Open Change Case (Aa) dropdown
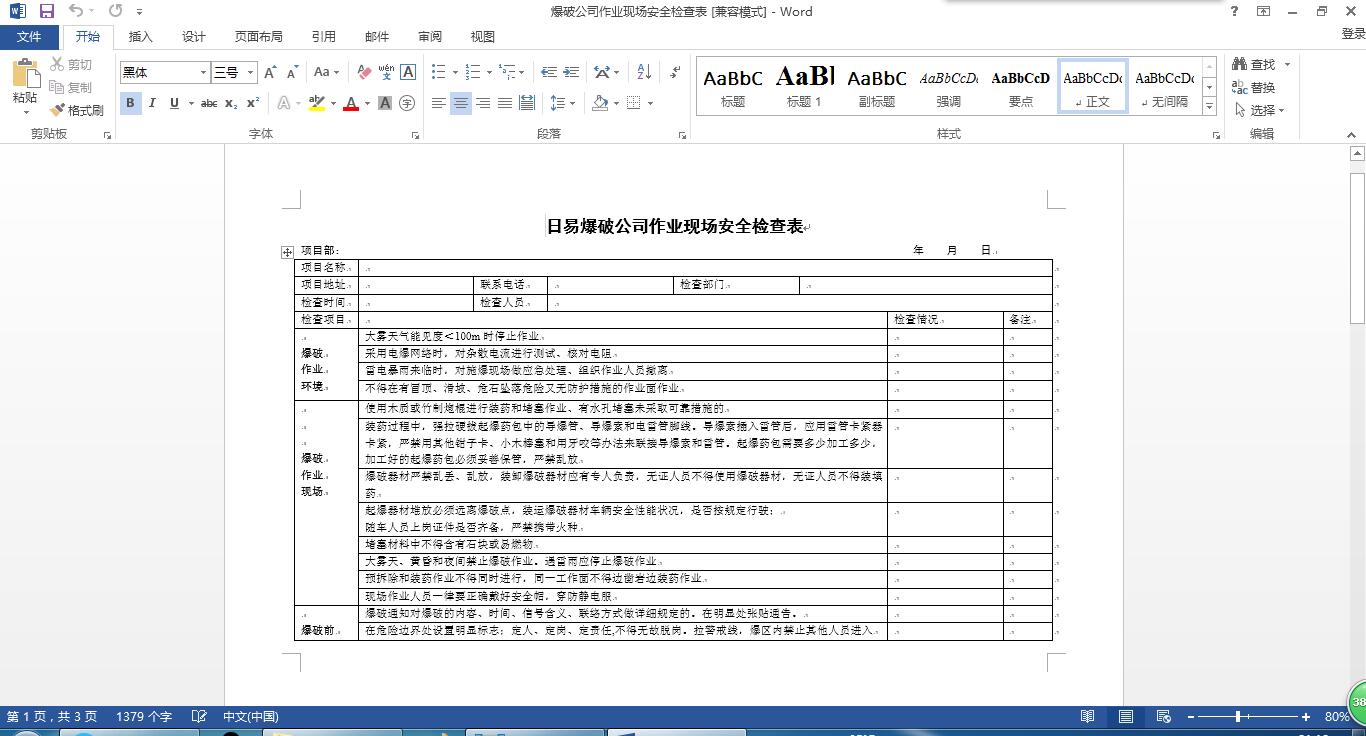 (x=326, y=72)
